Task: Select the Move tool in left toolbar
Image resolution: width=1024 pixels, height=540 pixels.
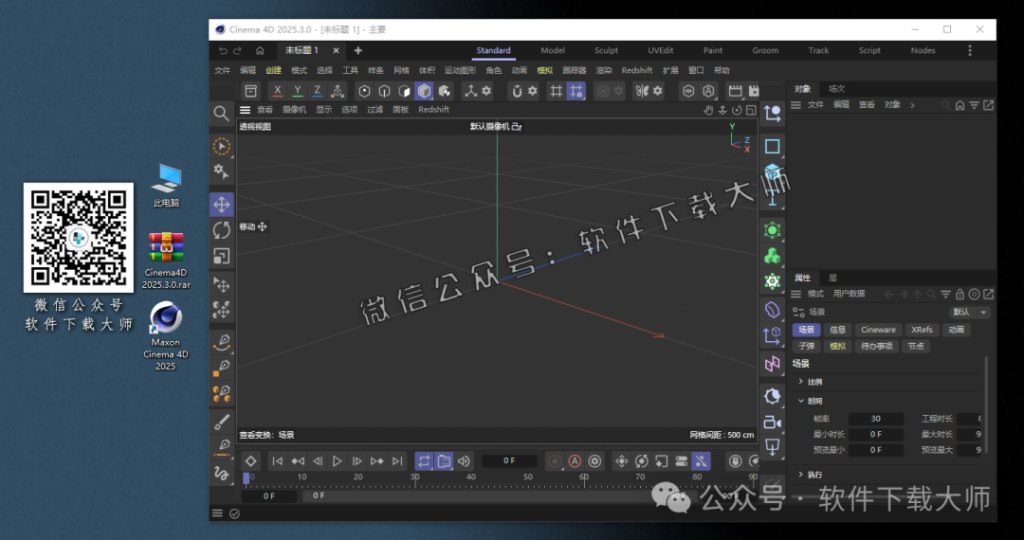Action: click(x=221, y=204)
